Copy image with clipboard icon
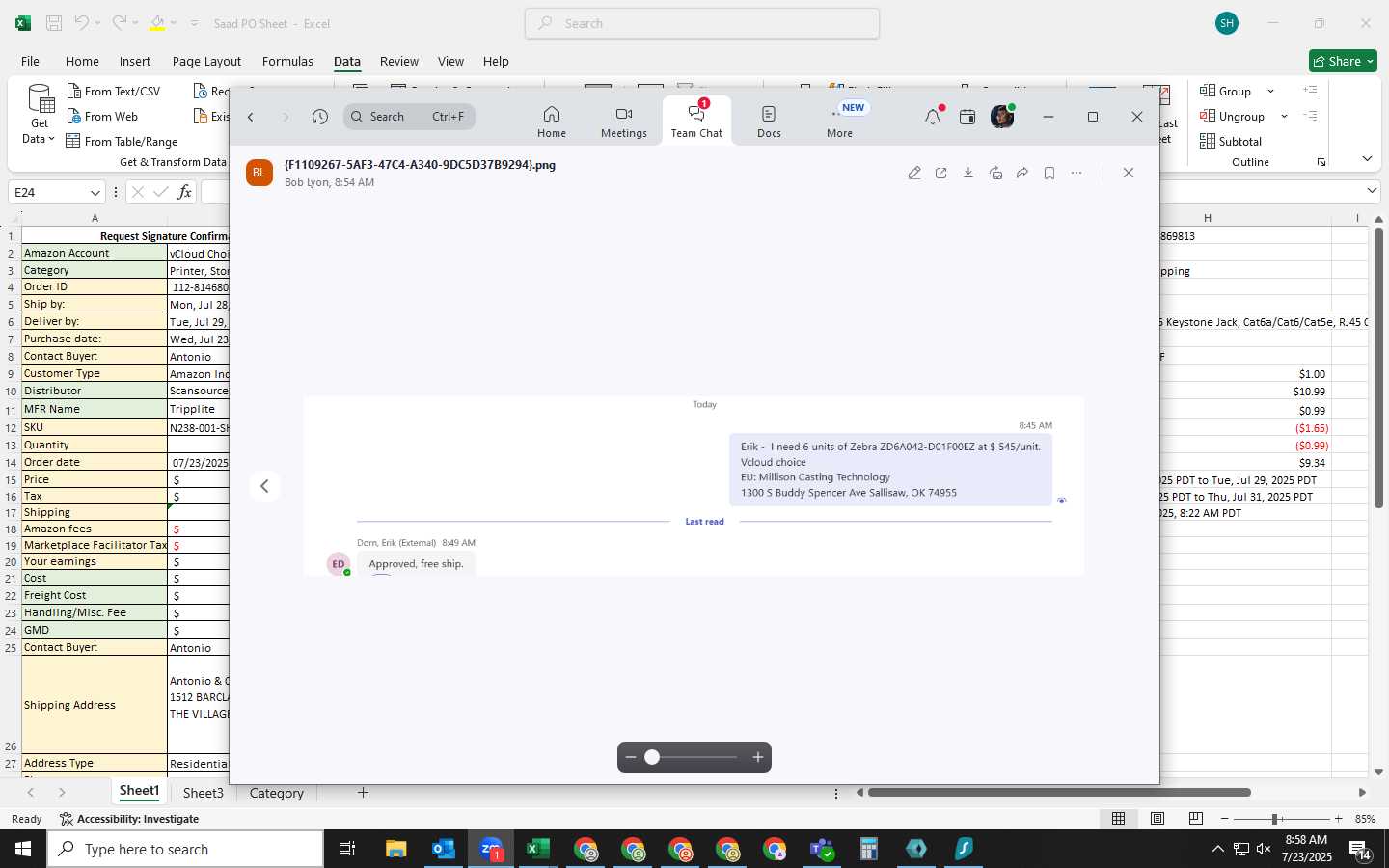This screenshot has width=1389, height=868. (995, 173)
